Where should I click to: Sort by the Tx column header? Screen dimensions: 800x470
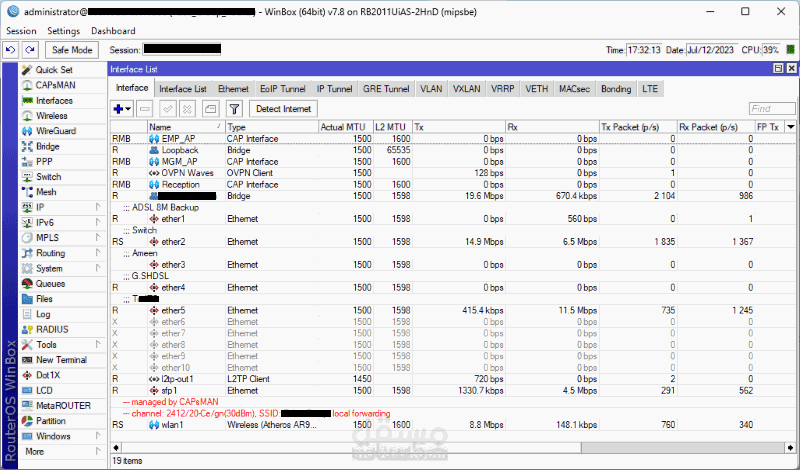pos(459,127)
